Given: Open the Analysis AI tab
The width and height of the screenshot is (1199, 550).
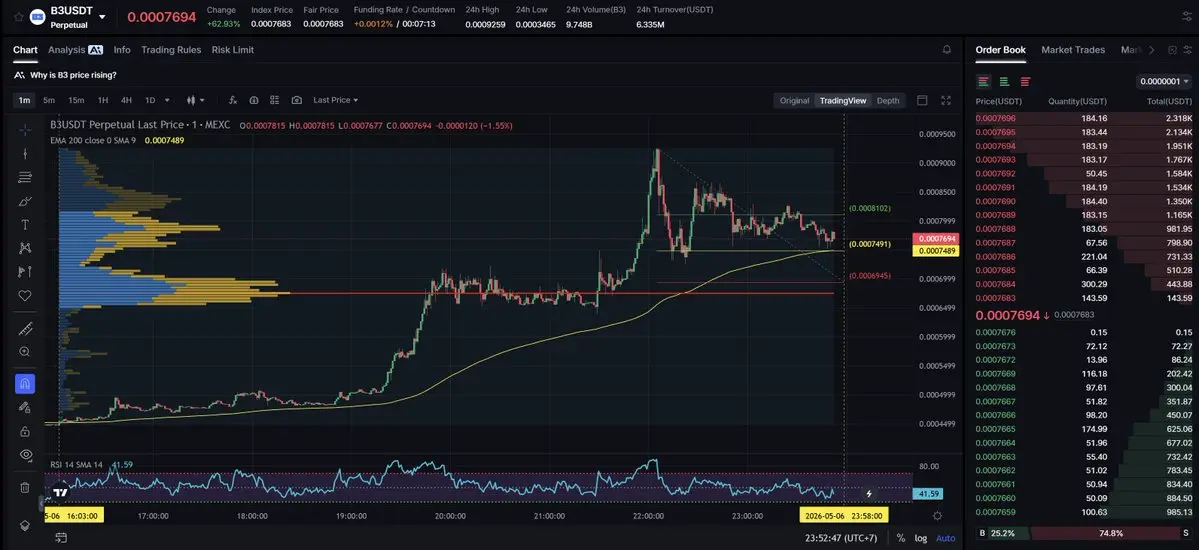Looking at the screenshot, I should 75,50.
